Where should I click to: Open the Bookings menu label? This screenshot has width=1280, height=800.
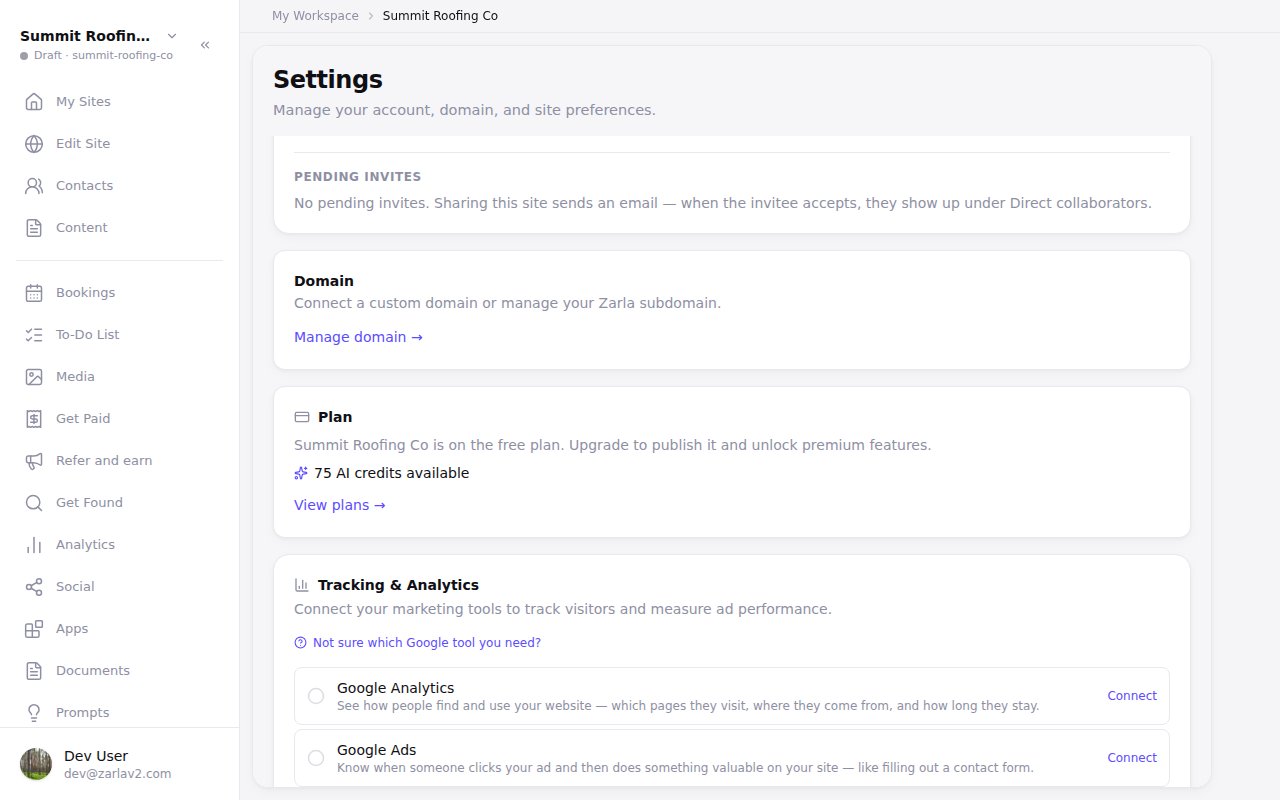(x=85, y=293)
